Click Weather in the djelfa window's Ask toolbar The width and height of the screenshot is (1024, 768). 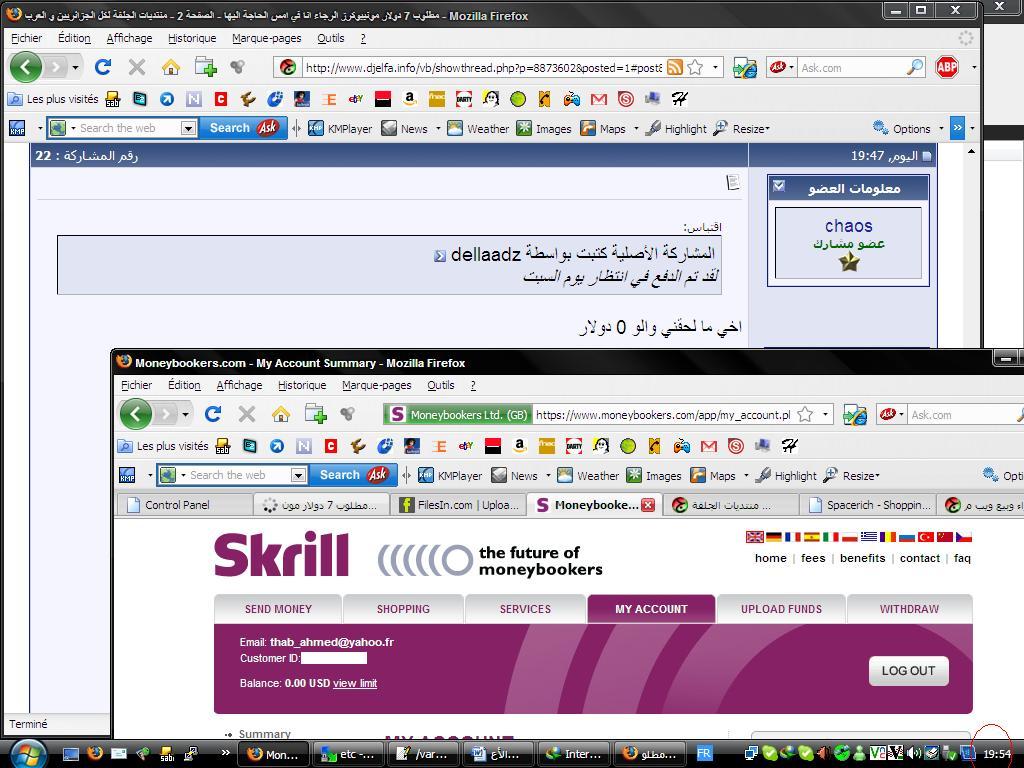point(478,129)
